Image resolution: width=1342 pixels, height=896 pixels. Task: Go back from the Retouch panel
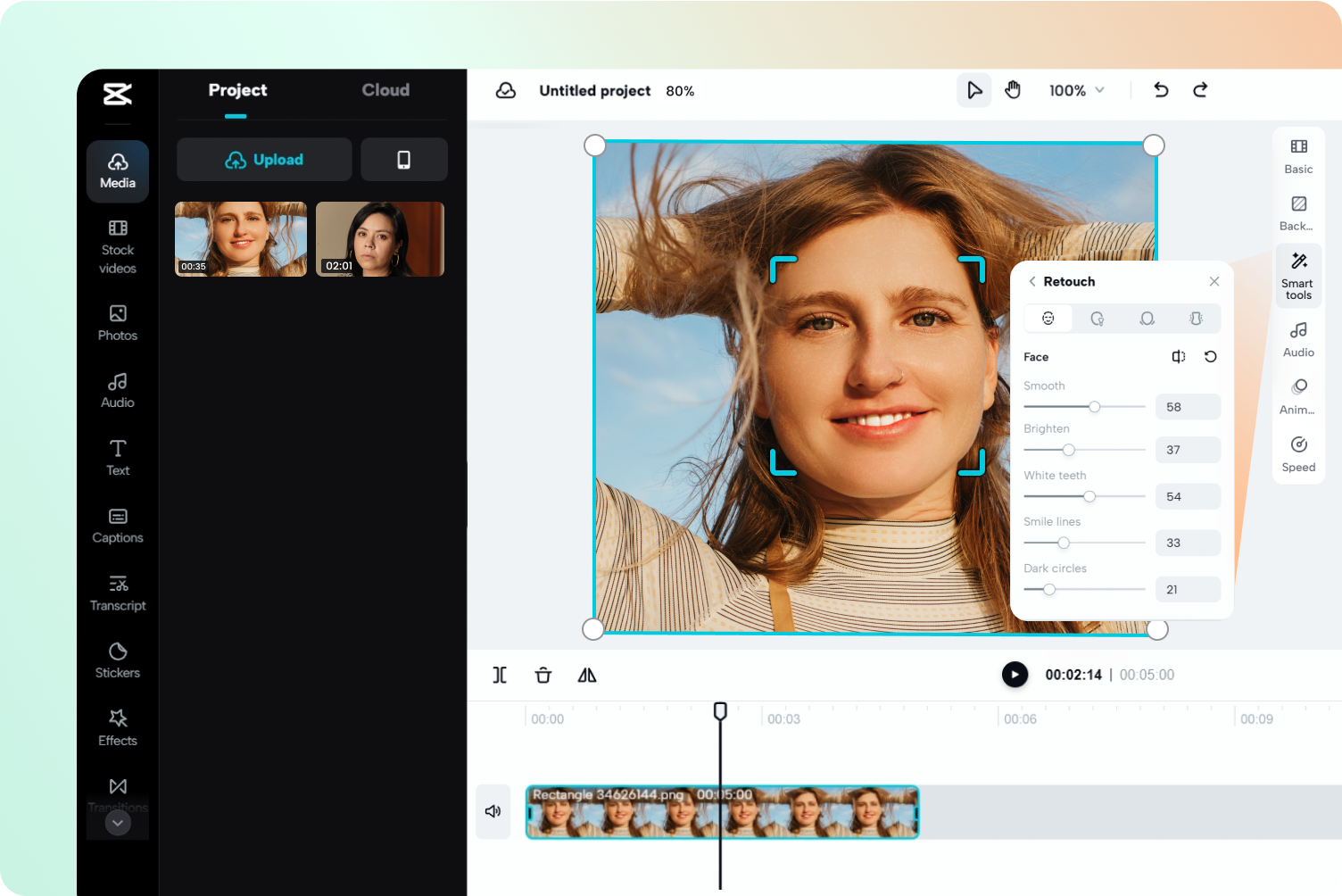[1032, 281]
